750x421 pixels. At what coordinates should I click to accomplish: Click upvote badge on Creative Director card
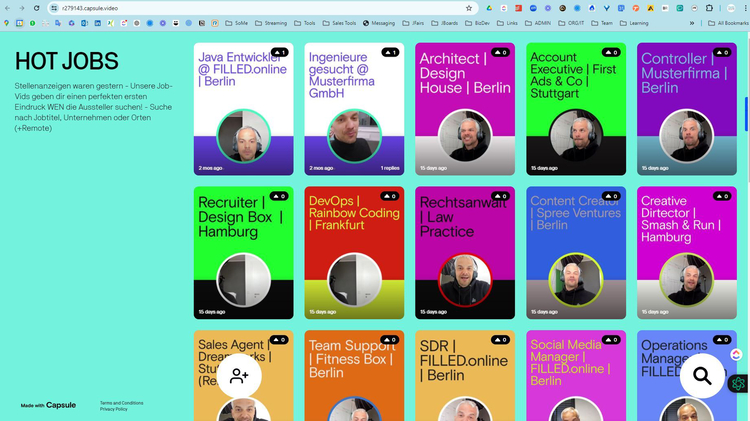pyautogui.click(x=722, y=196)
